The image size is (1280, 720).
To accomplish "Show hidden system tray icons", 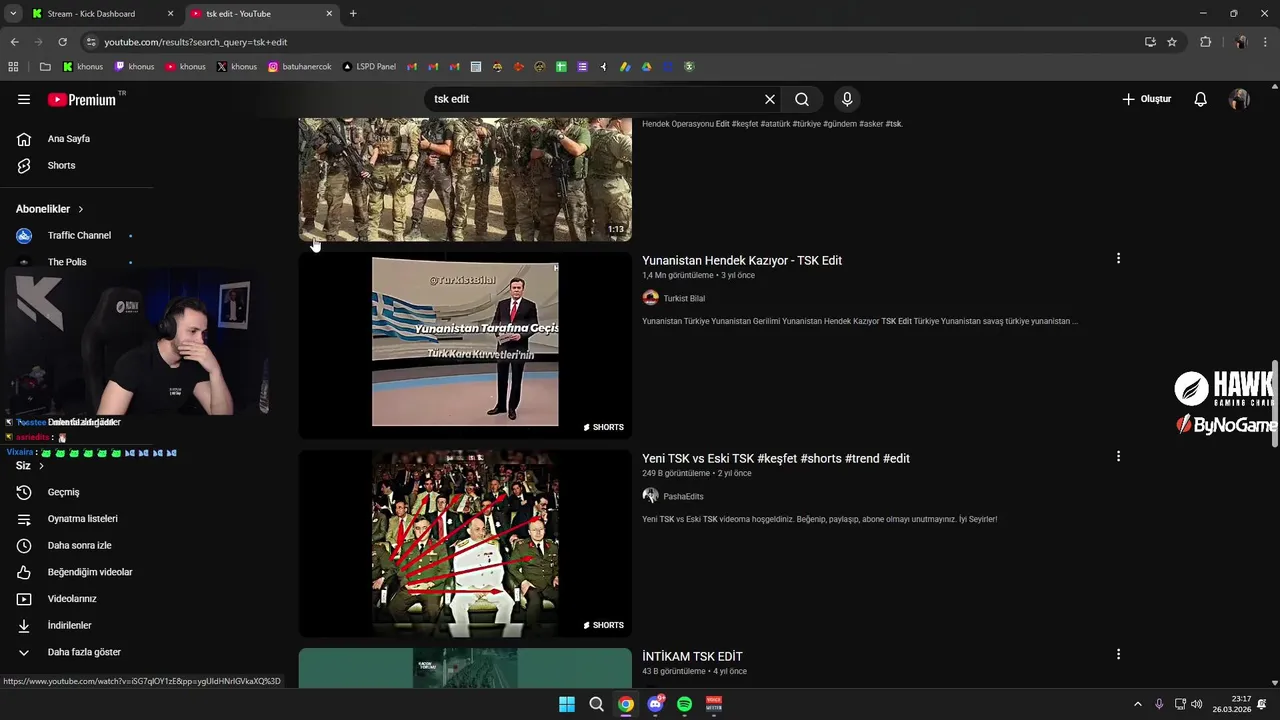I will click(x=1137, y=704).
